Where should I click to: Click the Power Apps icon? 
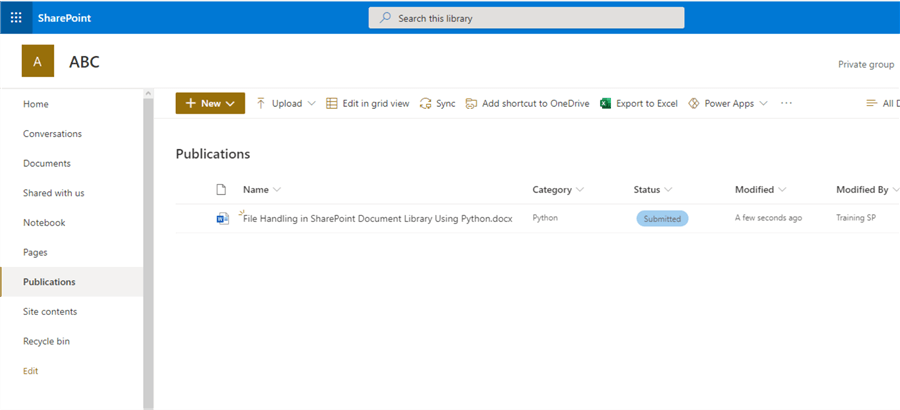coord(694,103)
